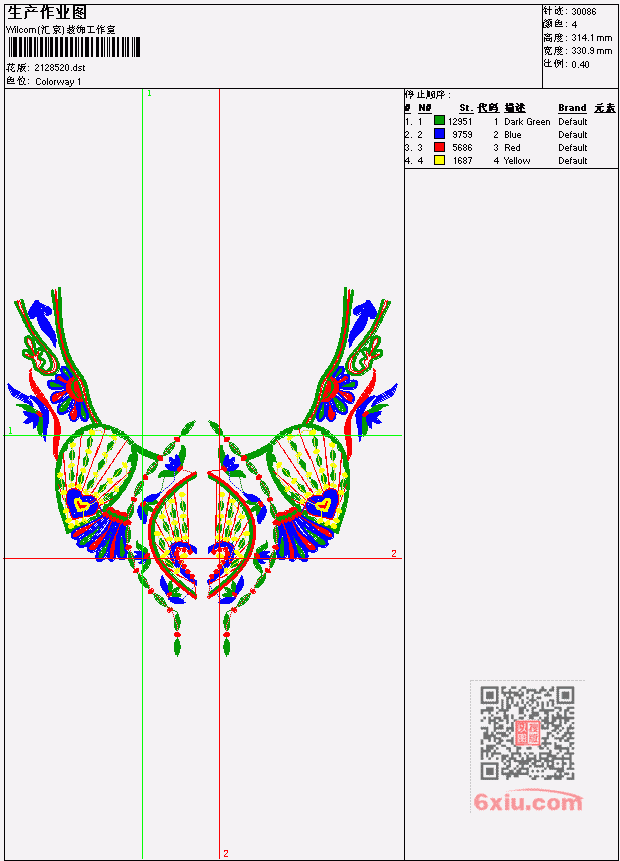620x861 pixels.
Task: Select the width value 330.9 mm
Action: click(x=592, y=51)
